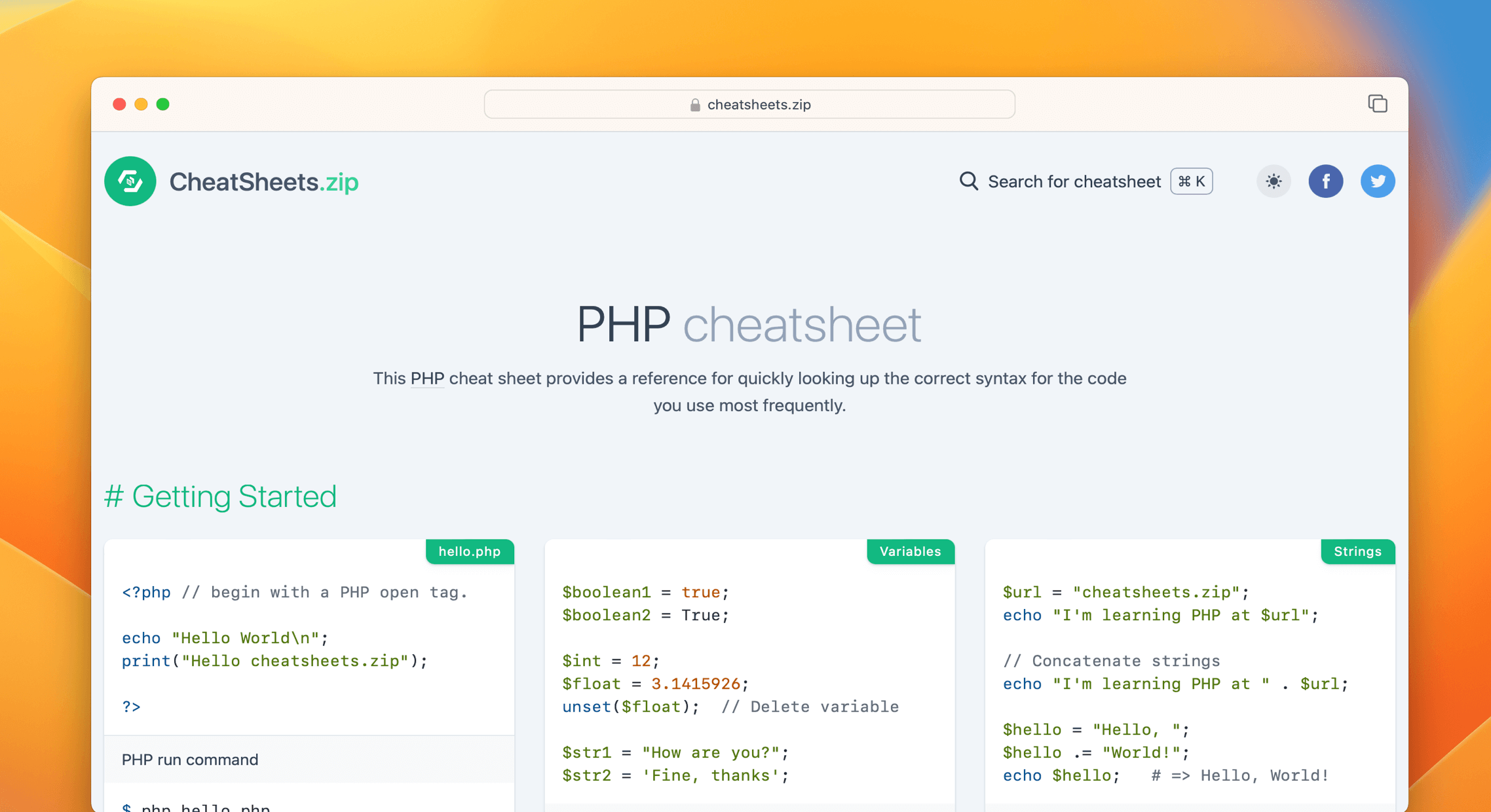Image resolution: width=1491 pixels, height=812 pixels.
Task: Open the Facebook share icon
Action: (1325, 181)
